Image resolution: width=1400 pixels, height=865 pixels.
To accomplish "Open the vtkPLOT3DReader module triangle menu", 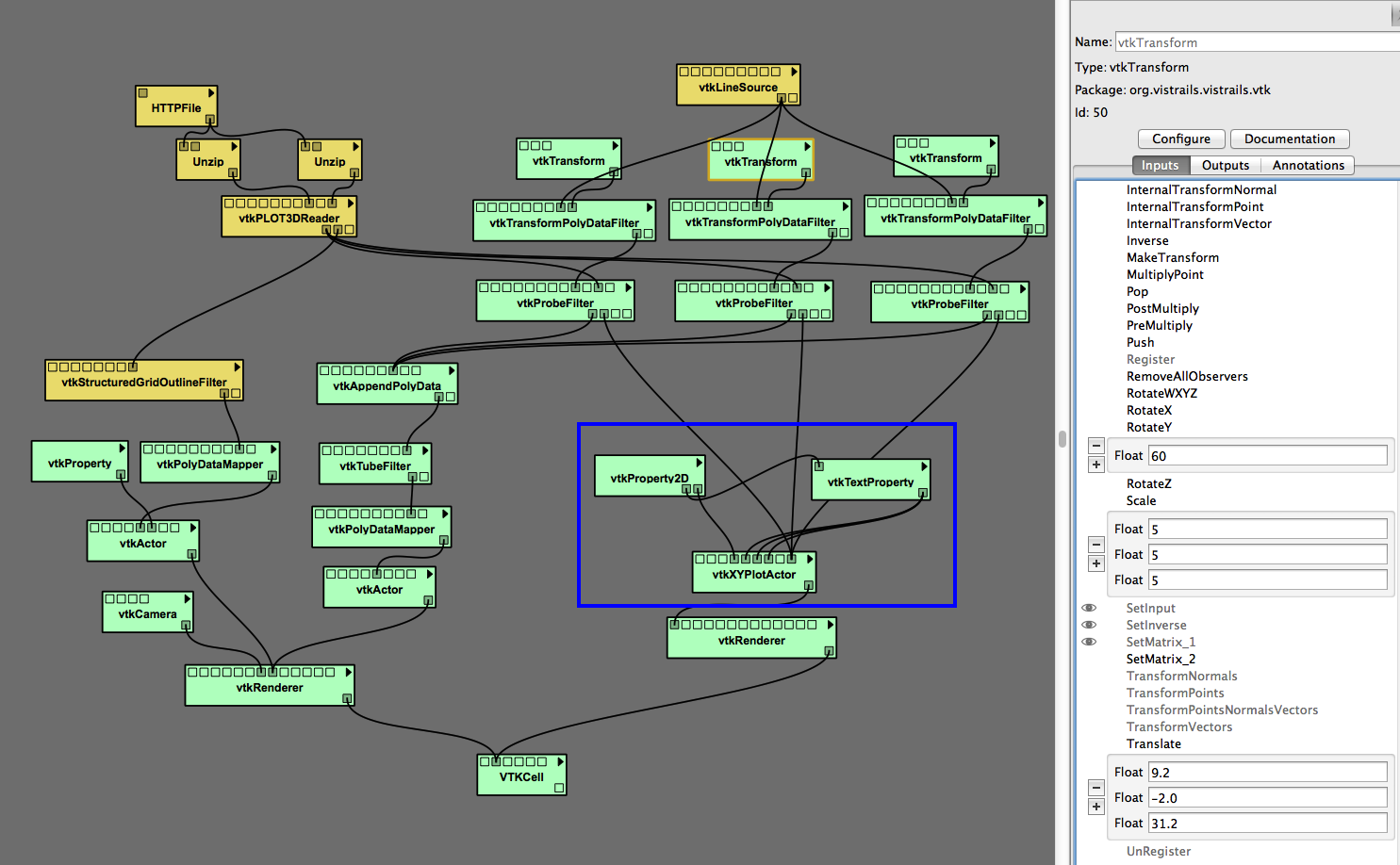I will pyautogui.click(x=350, y=204).
